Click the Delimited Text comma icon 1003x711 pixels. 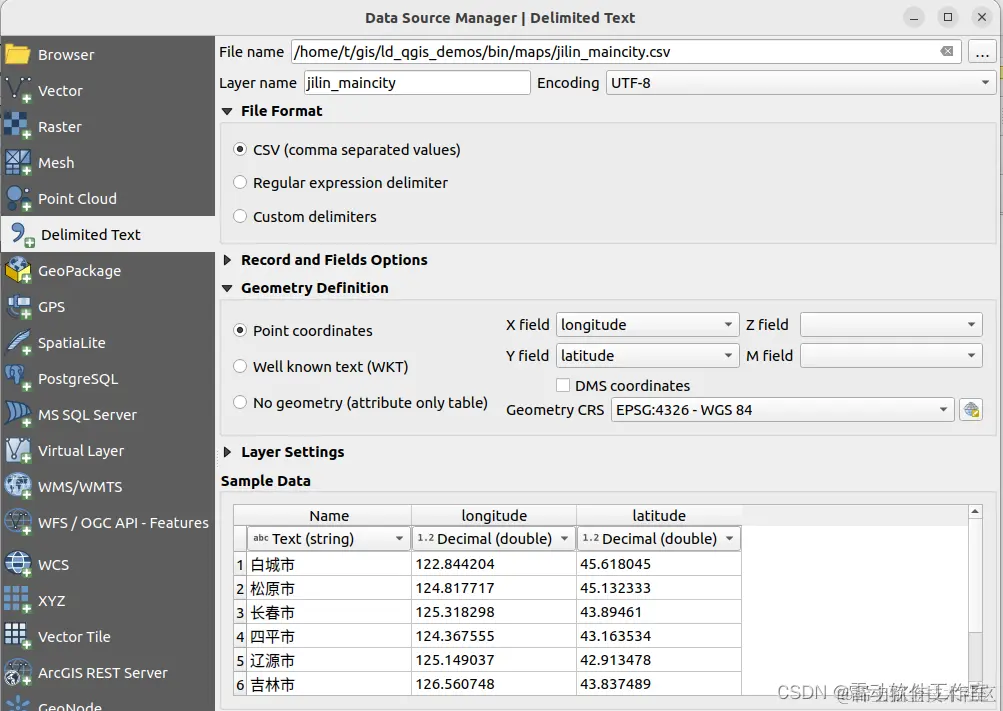(22, 235)
